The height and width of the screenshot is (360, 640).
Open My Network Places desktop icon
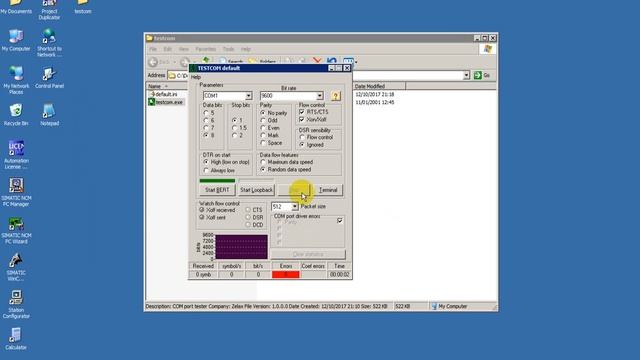(16, 80)
